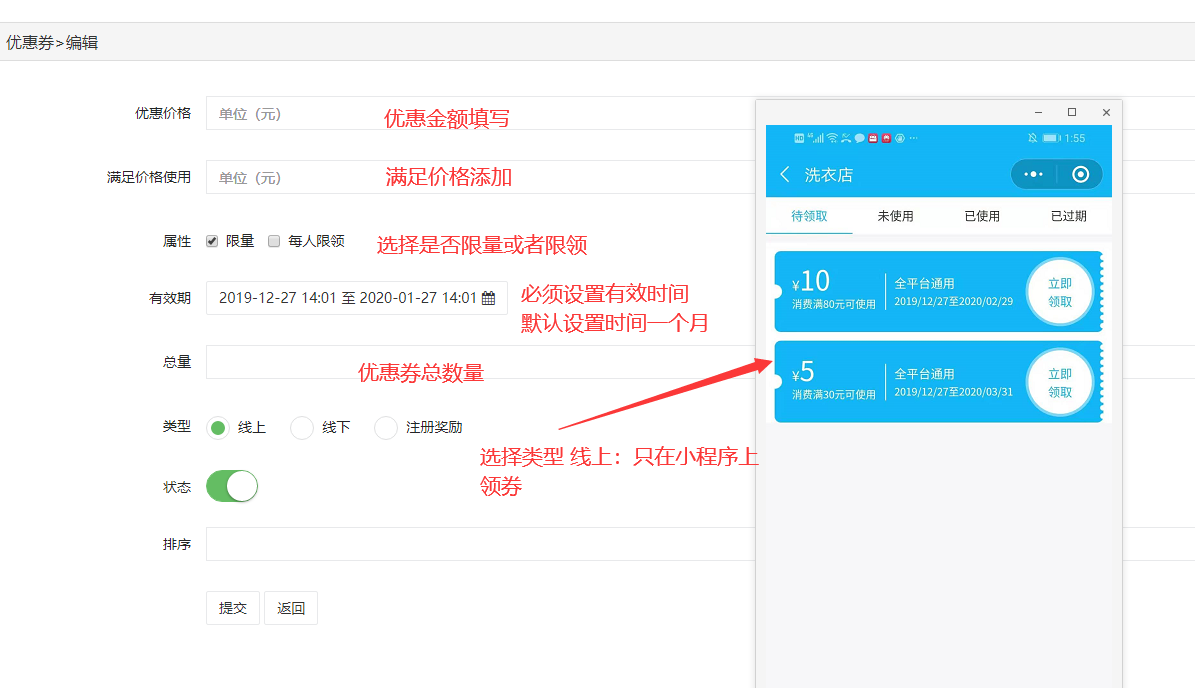Click the 属性 field label
Screen dimensions: 1195x688
(x=177, y=241)
